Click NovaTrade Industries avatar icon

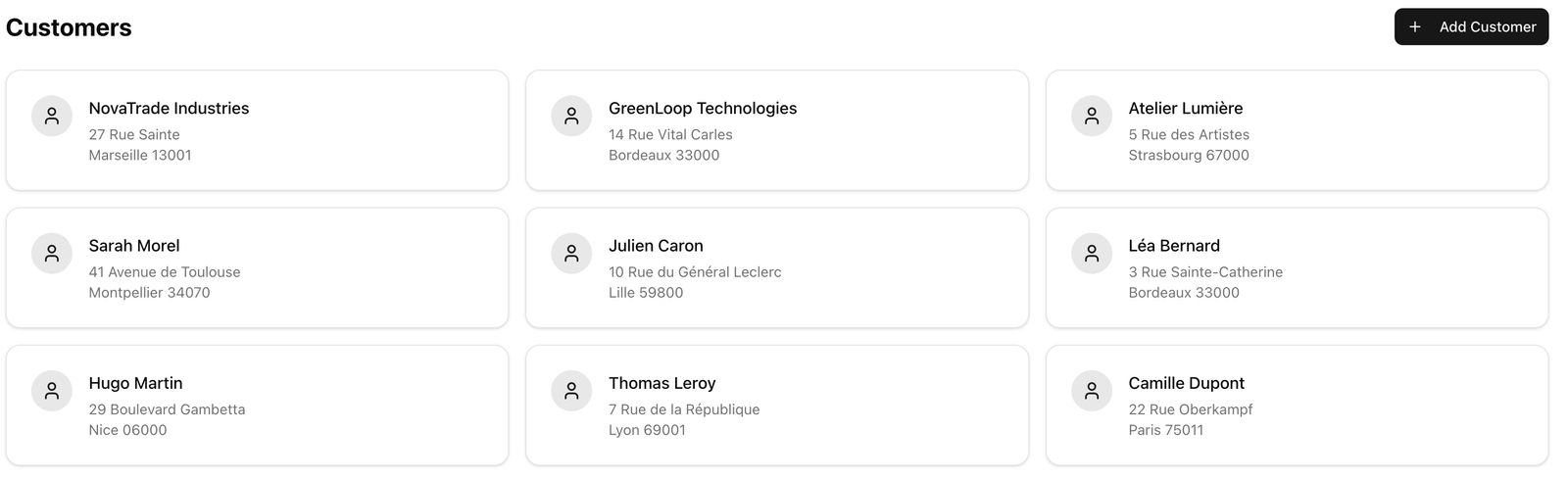pyautogui.click(x=52, y=117)
